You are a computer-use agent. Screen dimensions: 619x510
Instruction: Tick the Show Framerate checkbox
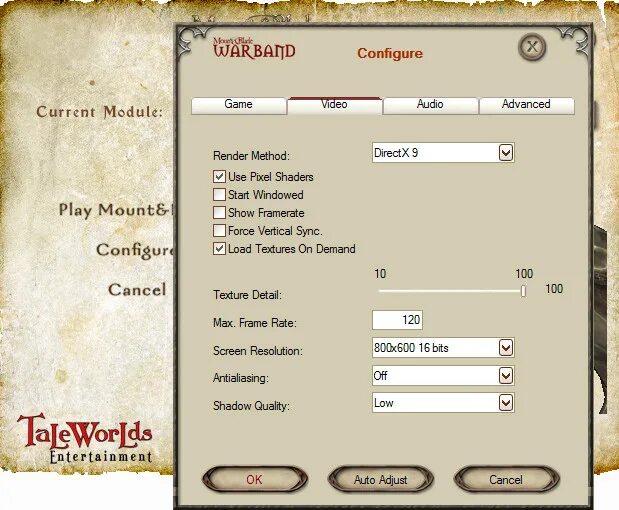coord(219,213)
